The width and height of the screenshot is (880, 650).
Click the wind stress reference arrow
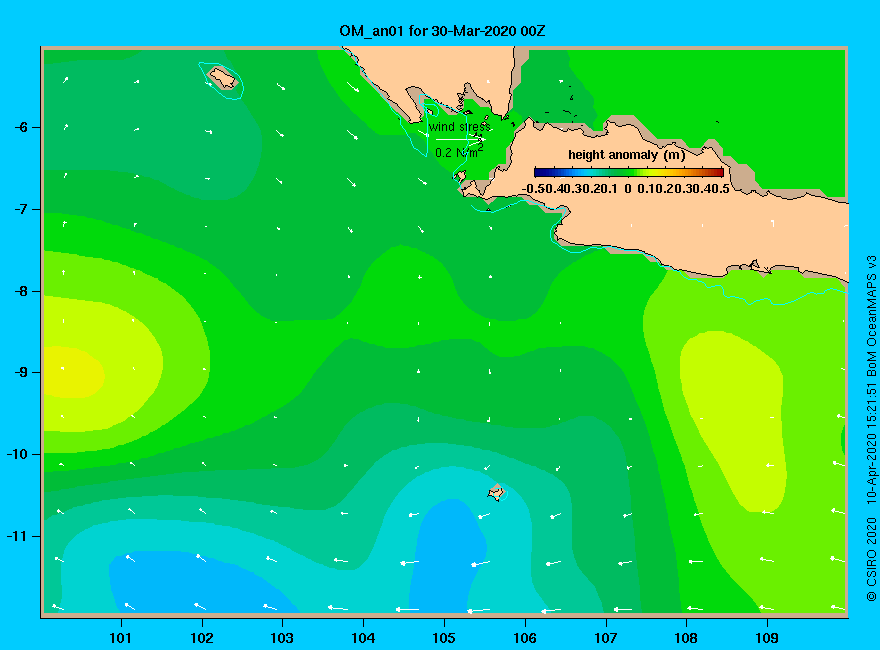[459, 139]
